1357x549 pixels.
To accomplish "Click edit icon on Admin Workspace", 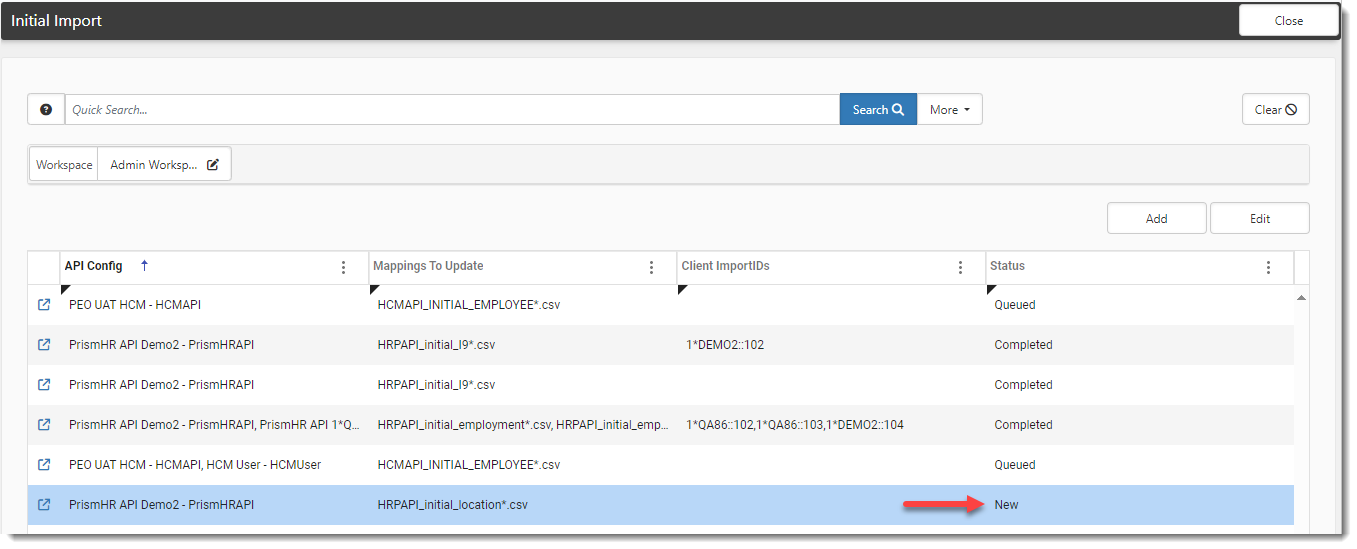I will (x=213, y=165).
